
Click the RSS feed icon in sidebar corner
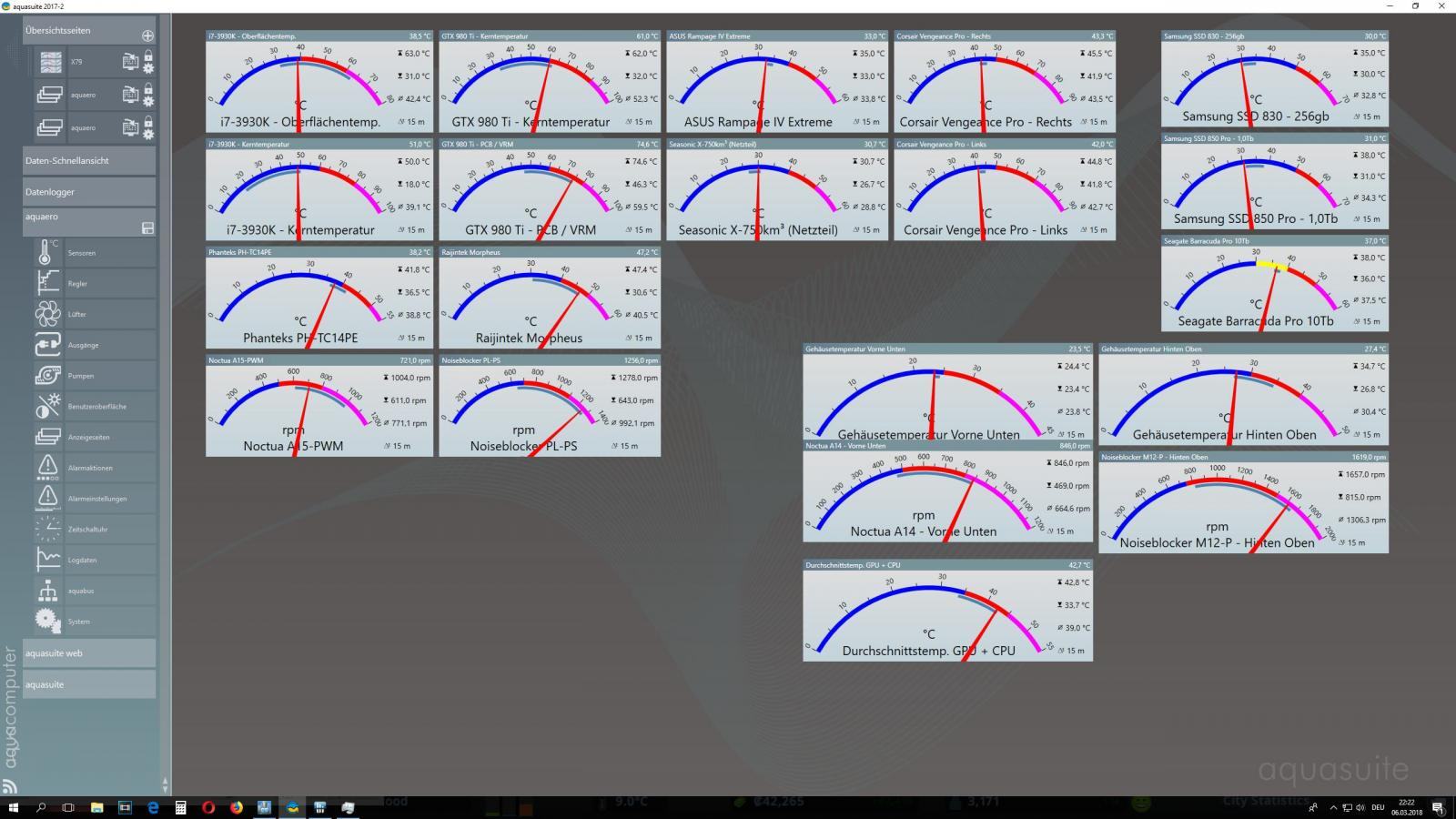(x=10, y=786)
